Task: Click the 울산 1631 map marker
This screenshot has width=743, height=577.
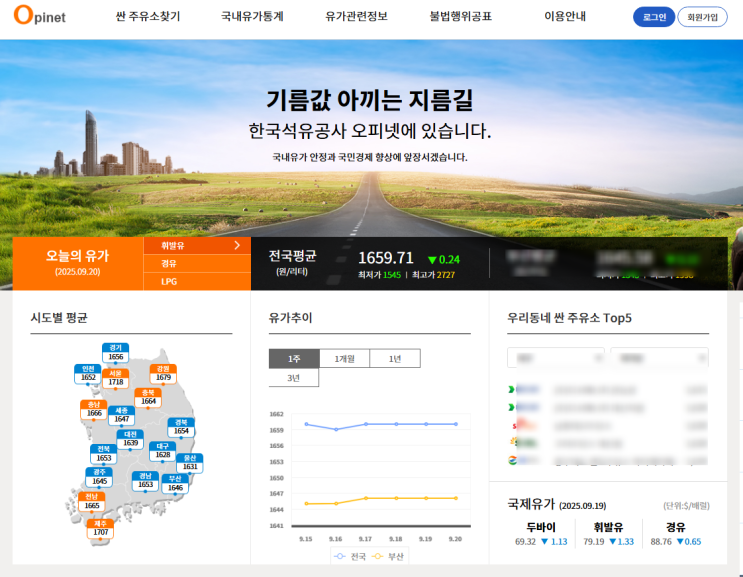Action: point(190,462)
